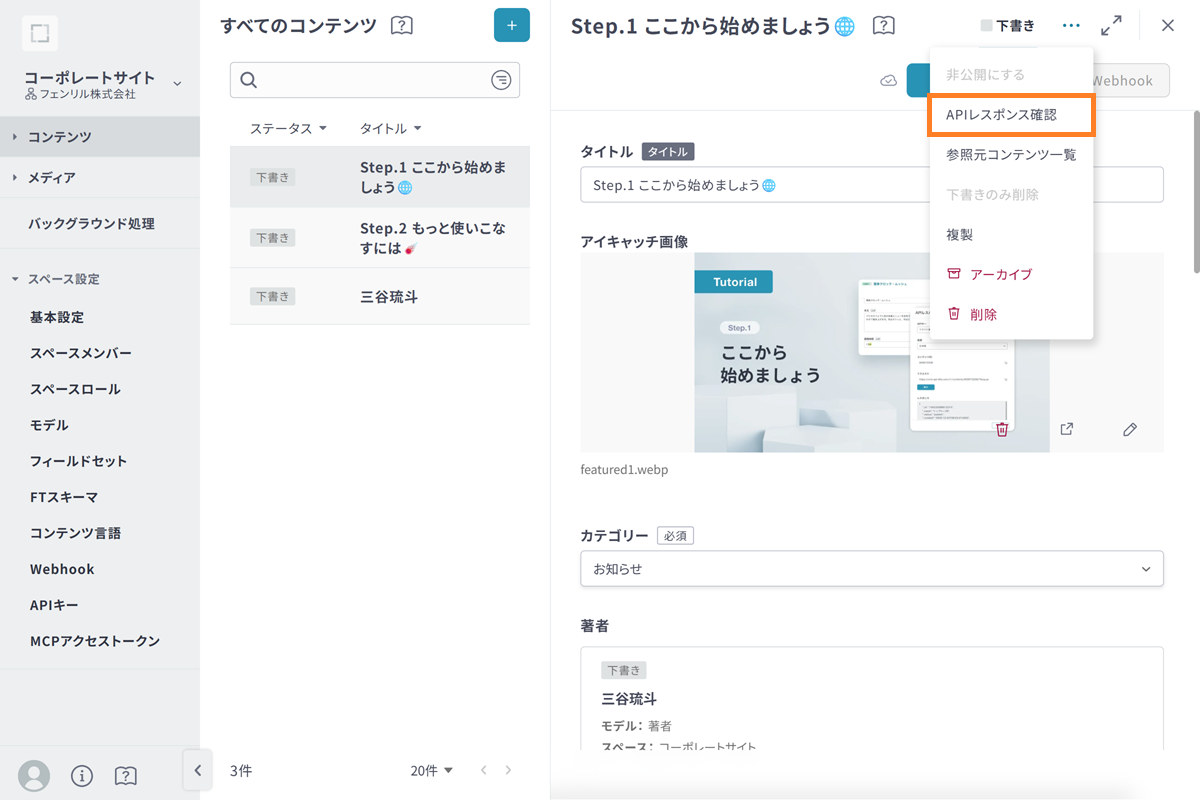Click the user avatar icon
This screenshot has width=1200, height=800.
(34, 776)
